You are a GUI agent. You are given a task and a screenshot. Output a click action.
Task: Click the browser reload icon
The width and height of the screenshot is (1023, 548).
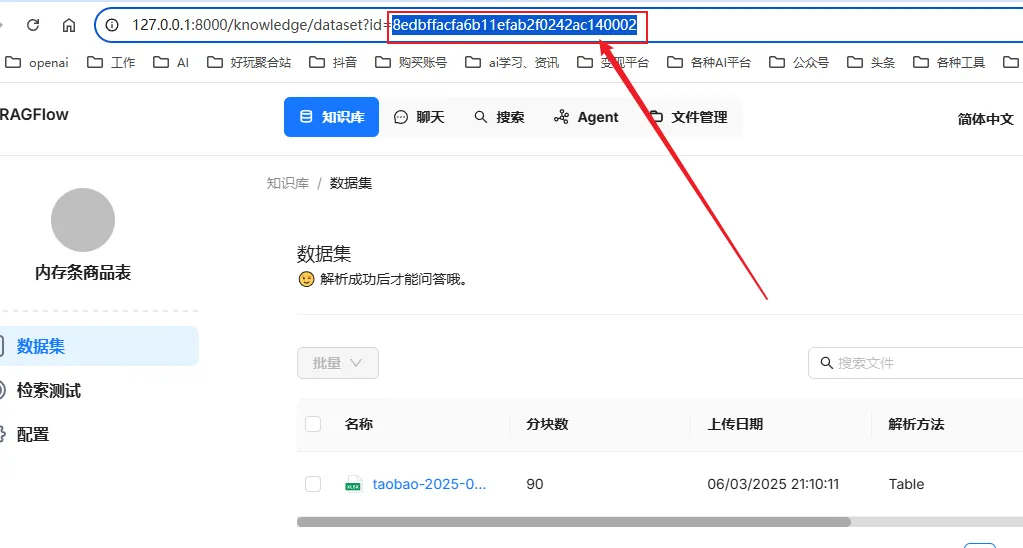tap(33, 25)
